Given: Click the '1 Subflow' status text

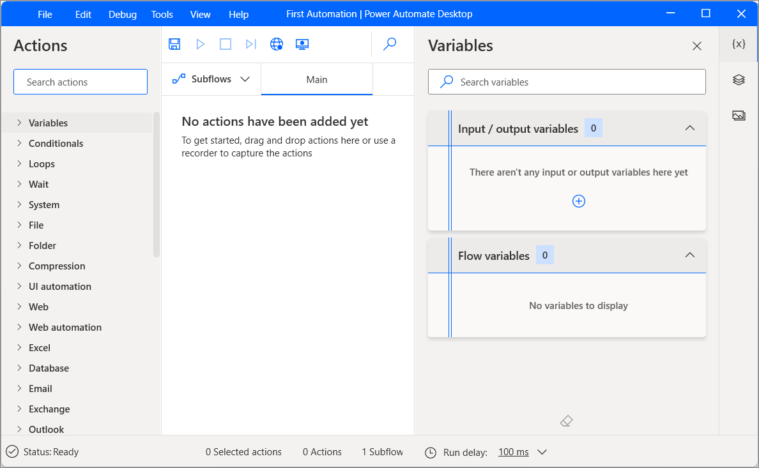Looking at the screenshot, I should click(x=382, y=452).
